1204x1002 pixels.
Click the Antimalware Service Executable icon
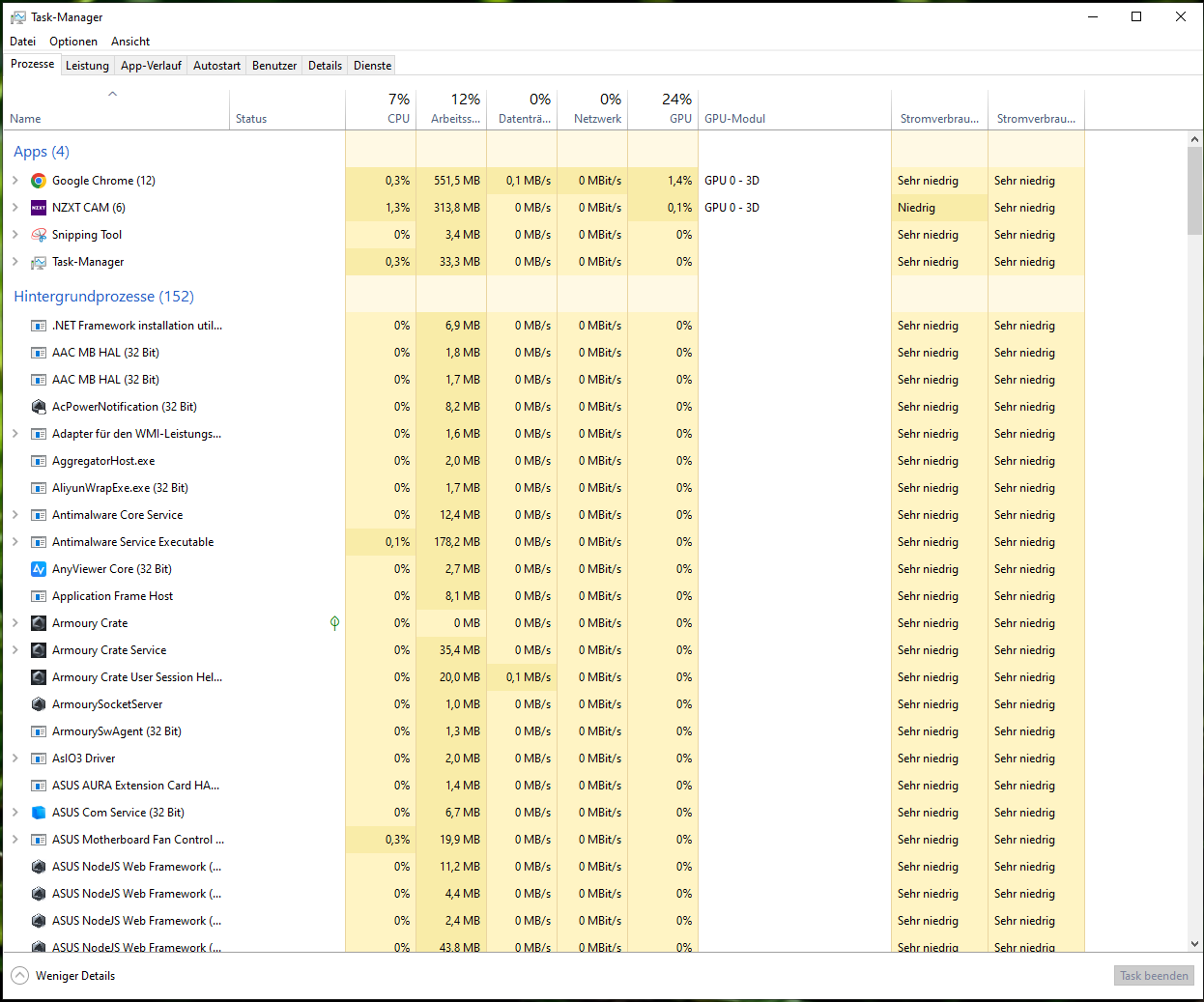(39, 542)
